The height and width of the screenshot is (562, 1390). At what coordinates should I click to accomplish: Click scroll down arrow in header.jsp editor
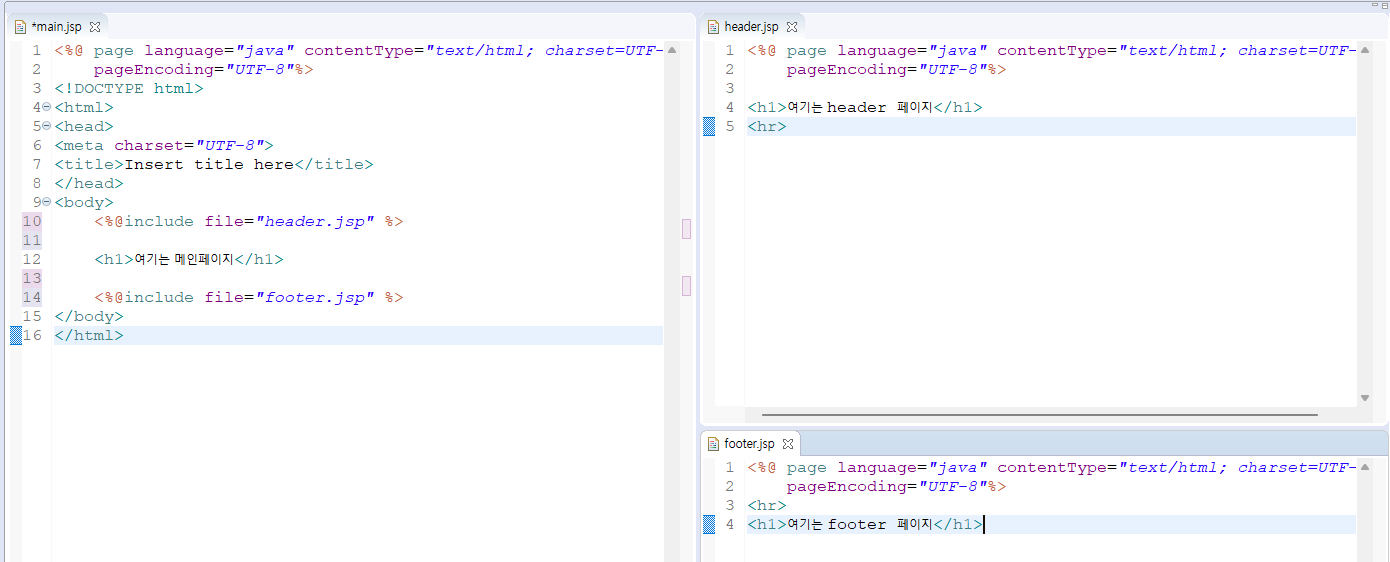coord(1365,398)
